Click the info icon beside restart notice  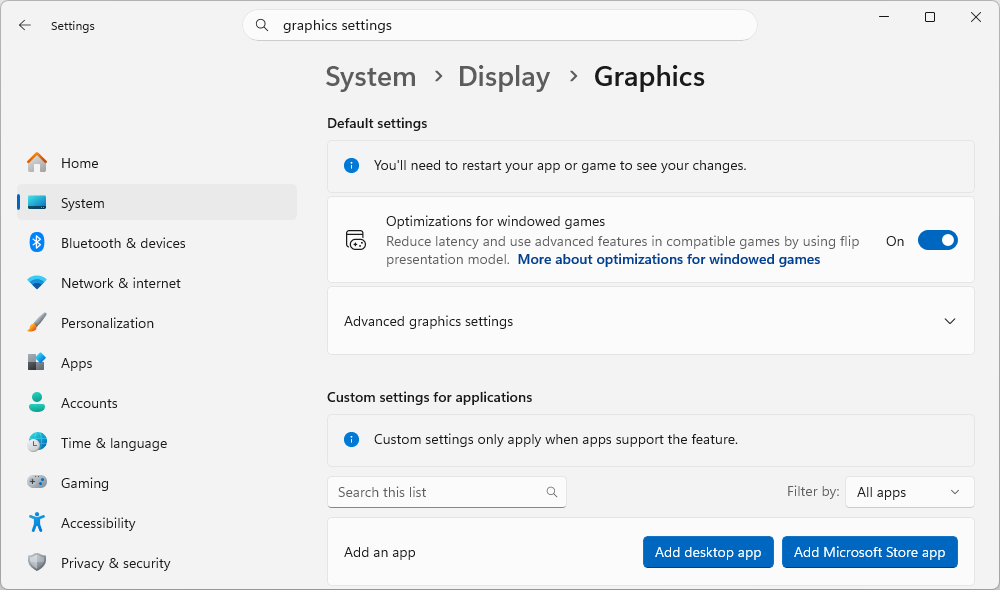coord(351,166)
